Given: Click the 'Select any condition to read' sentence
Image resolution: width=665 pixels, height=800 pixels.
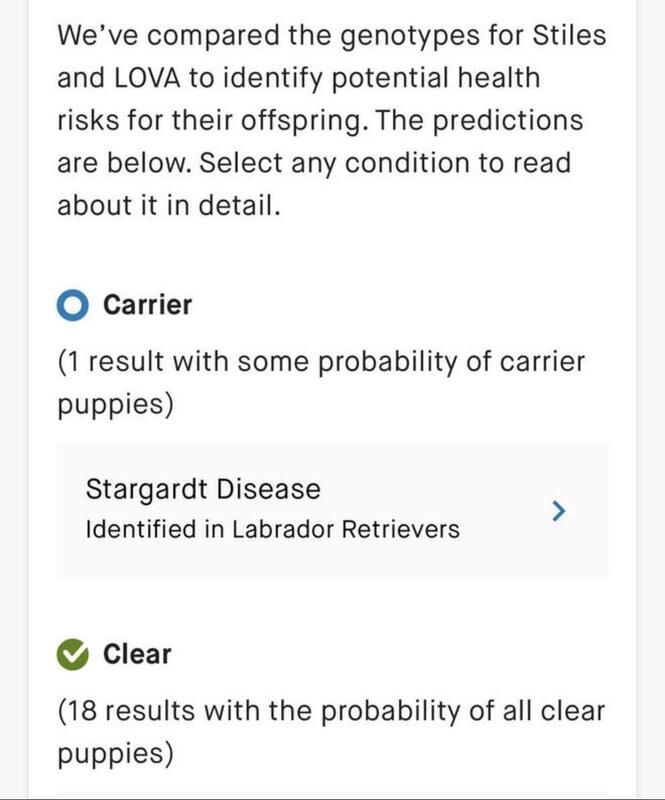Looking at the screenshot, I should [x=384, y=164].
